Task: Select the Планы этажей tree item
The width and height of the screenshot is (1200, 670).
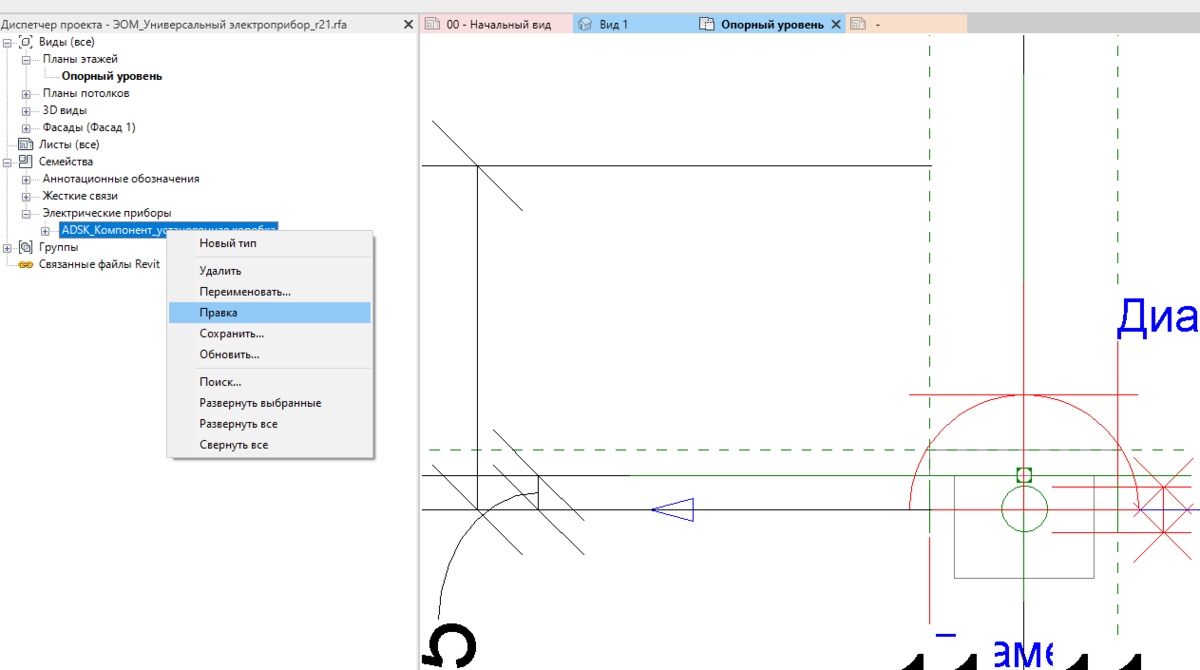Action: (x=80, y=59)
